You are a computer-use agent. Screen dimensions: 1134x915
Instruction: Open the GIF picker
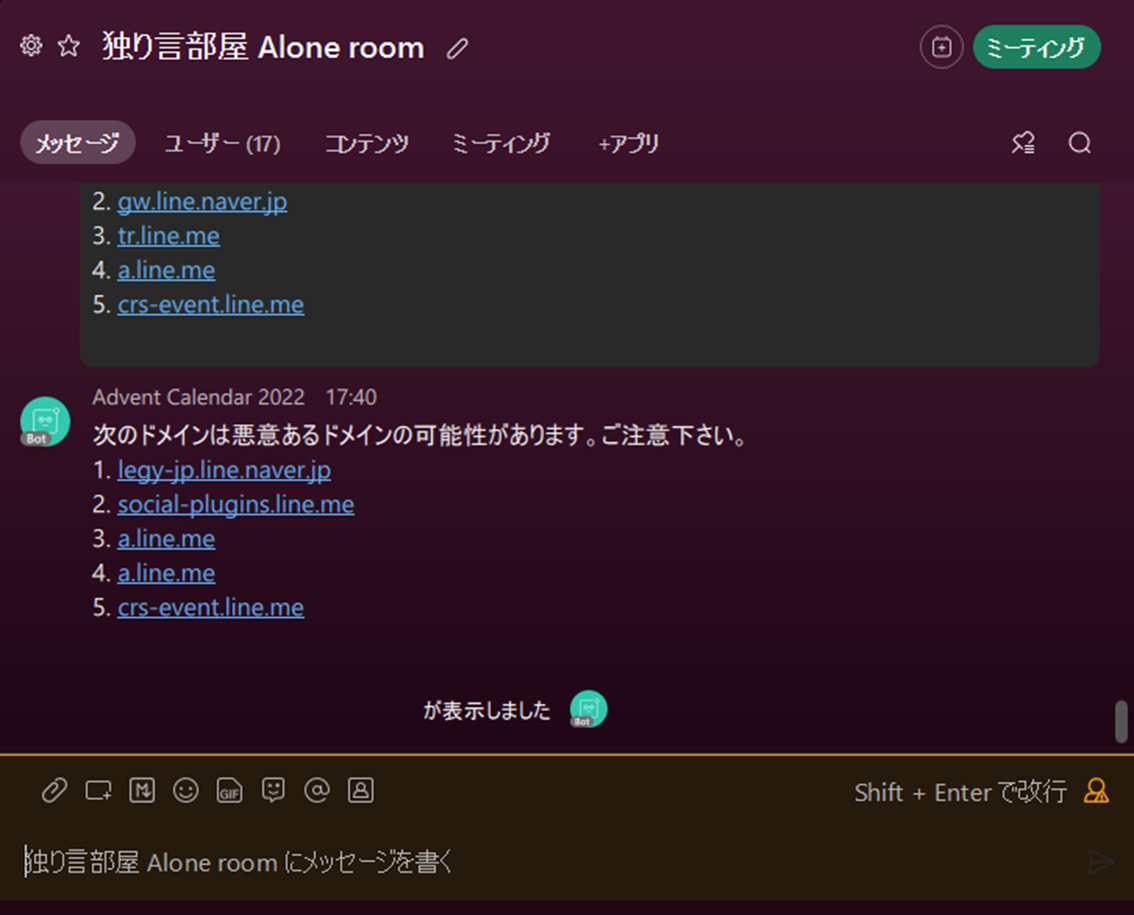point(229,790)
